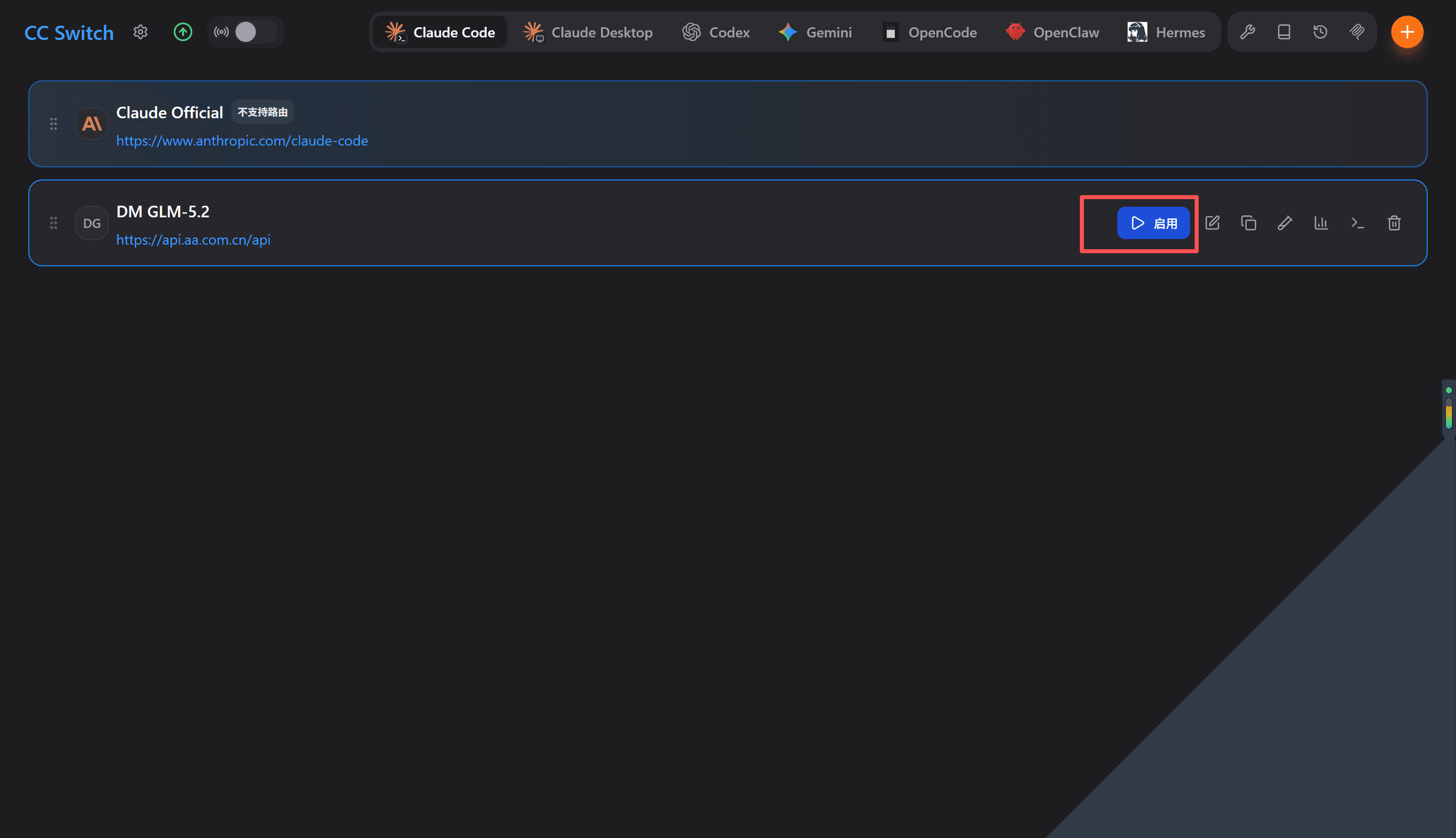Click the DM GLM-5.2 provider name
This screenshot has width=1456, height=838.
(163, 212)
